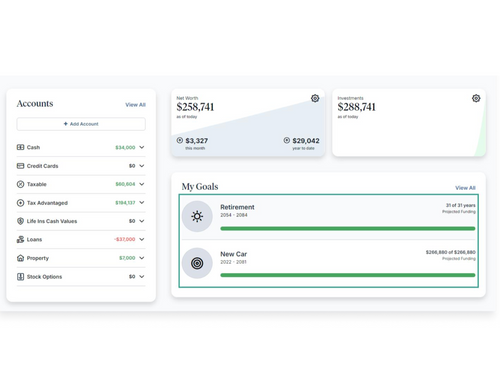
Task: Expand the Credit Cards row
Action: (x=142, y=166)
